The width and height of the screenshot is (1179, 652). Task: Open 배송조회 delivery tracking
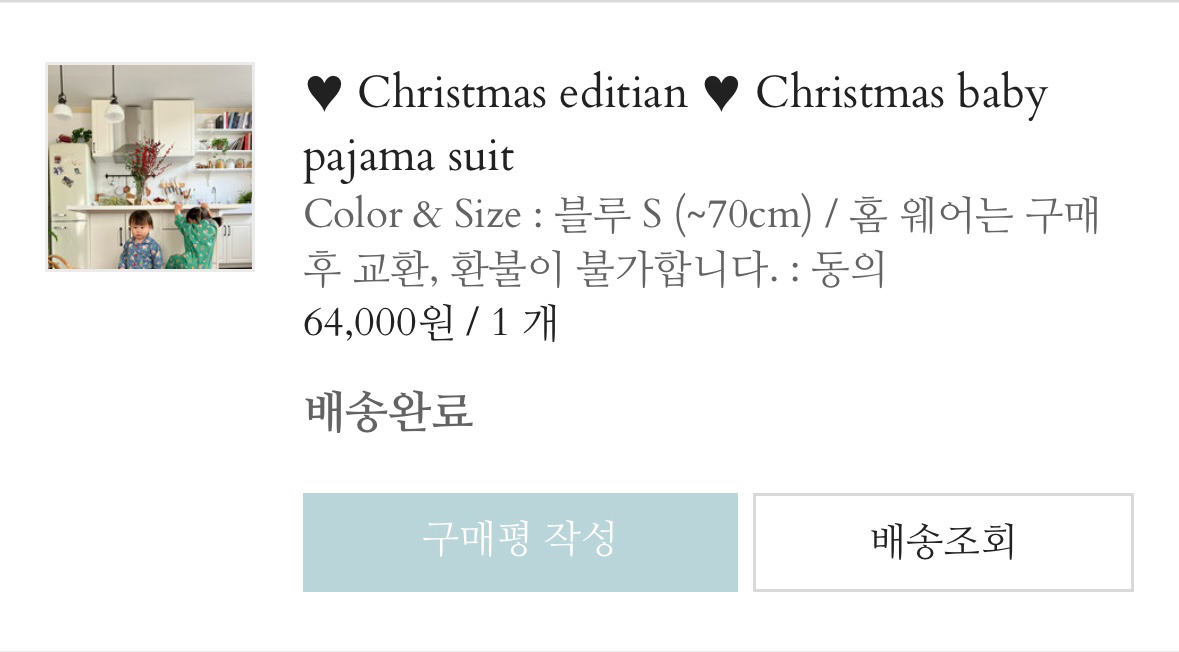point(942,542)
